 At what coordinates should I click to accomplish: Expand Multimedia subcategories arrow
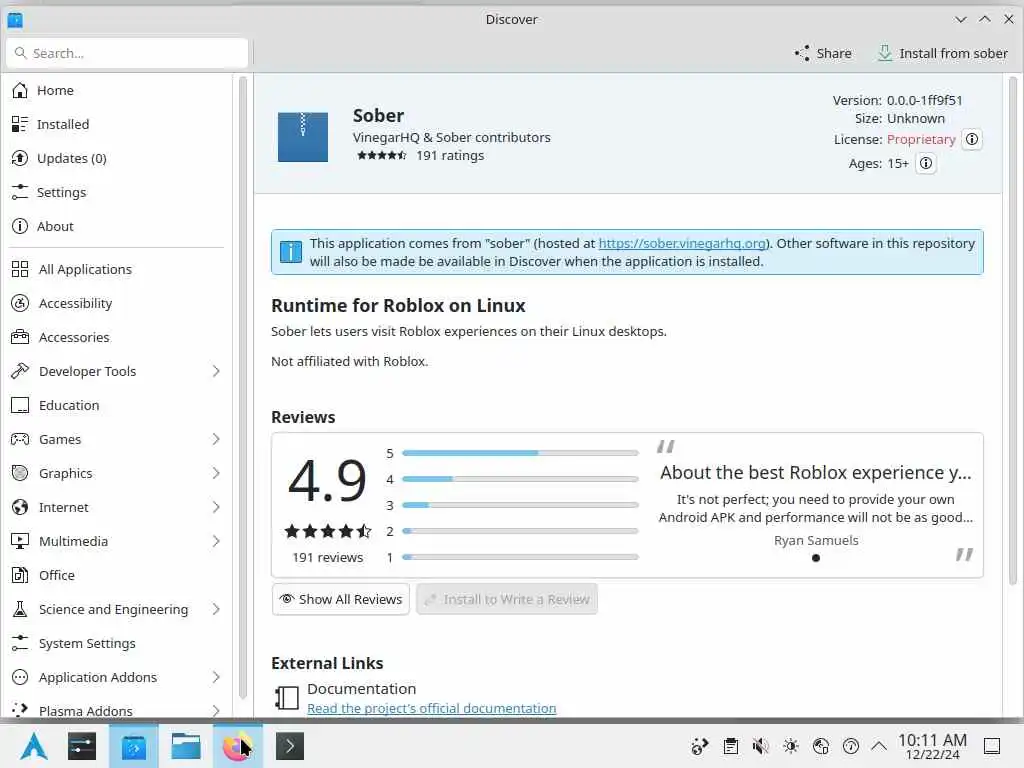(x=216, y=541)
